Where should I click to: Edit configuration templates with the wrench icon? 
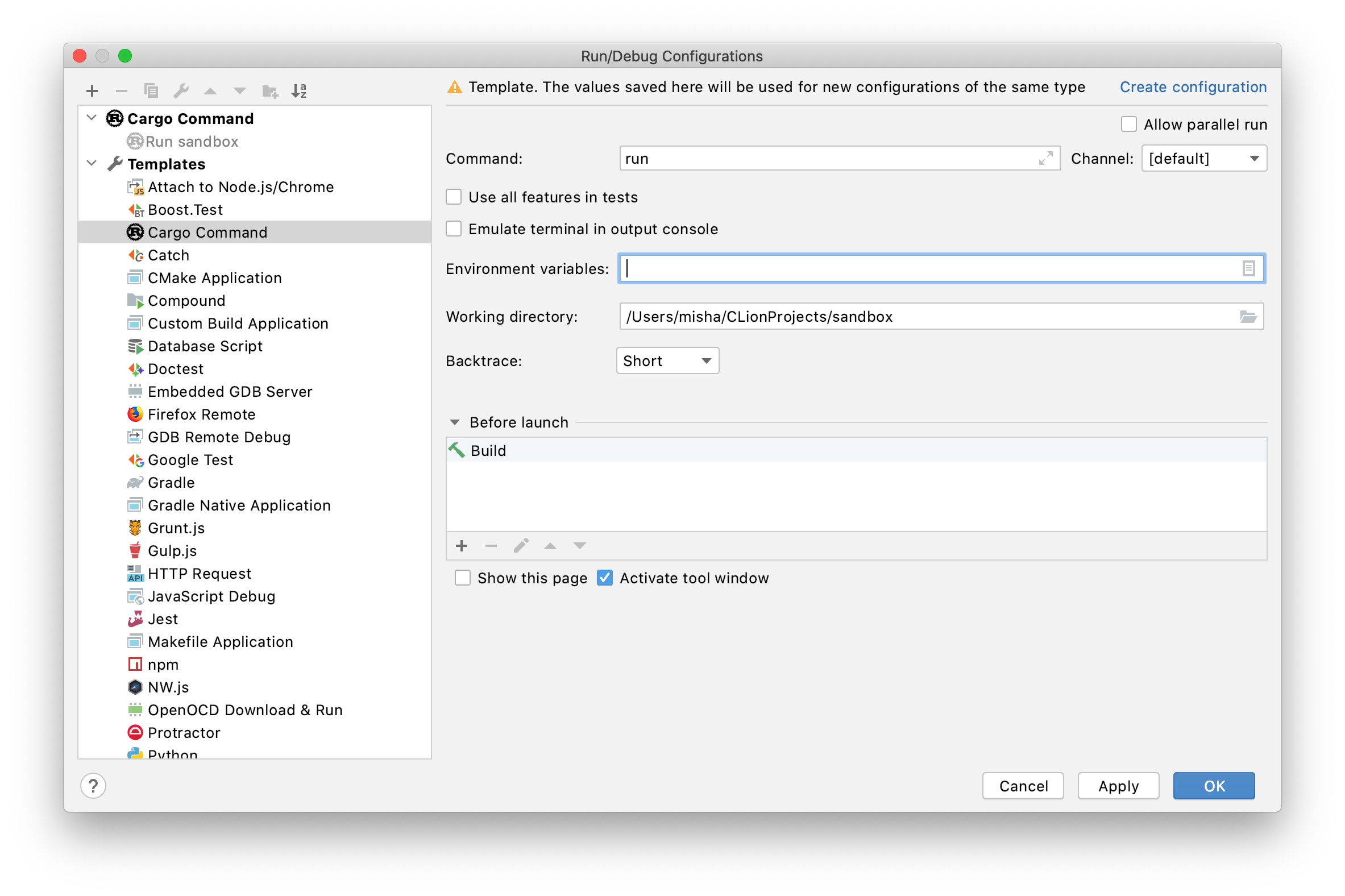point(181,90)
